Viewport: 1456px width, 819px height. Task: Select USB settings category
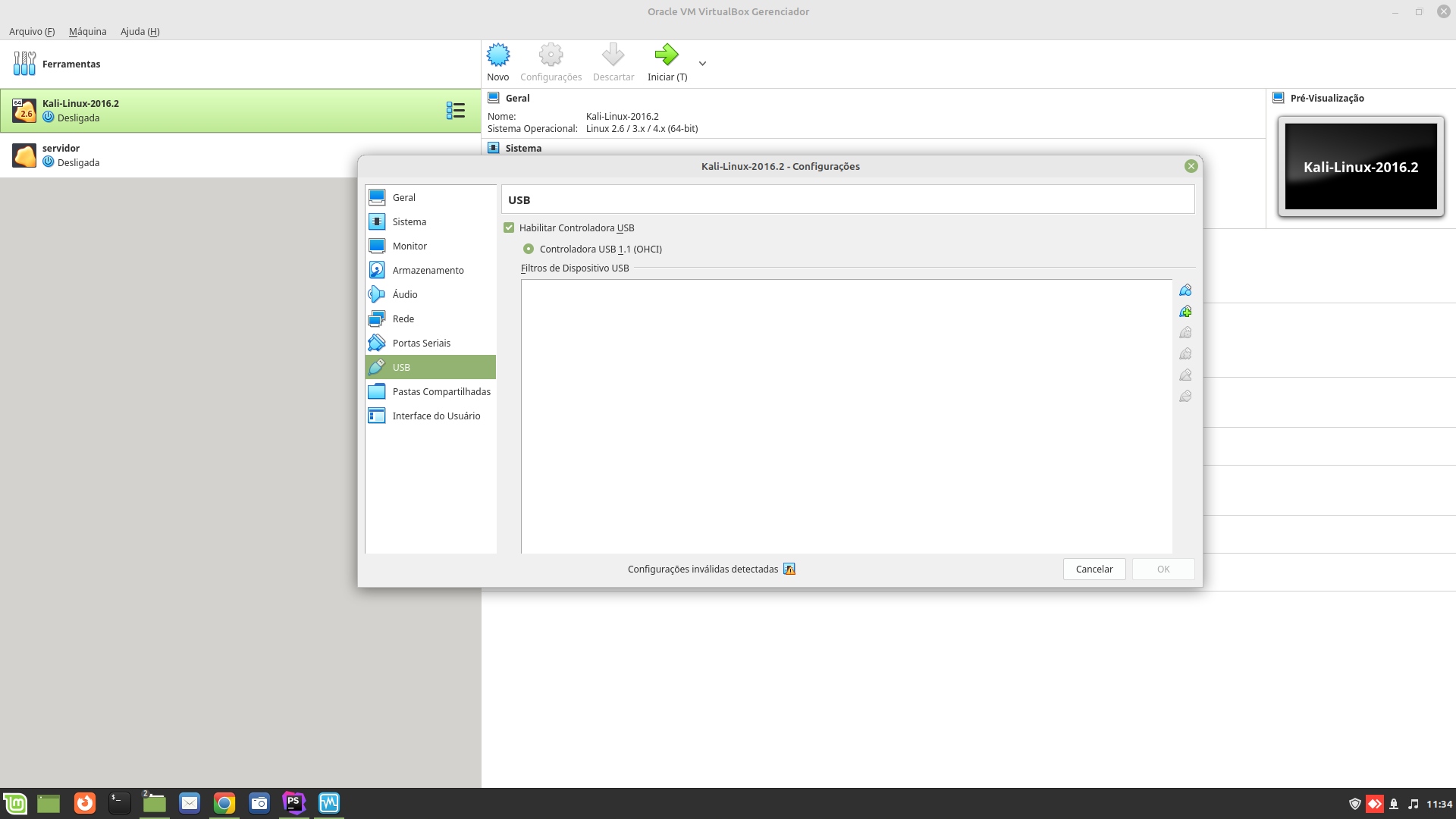[431, 367]
